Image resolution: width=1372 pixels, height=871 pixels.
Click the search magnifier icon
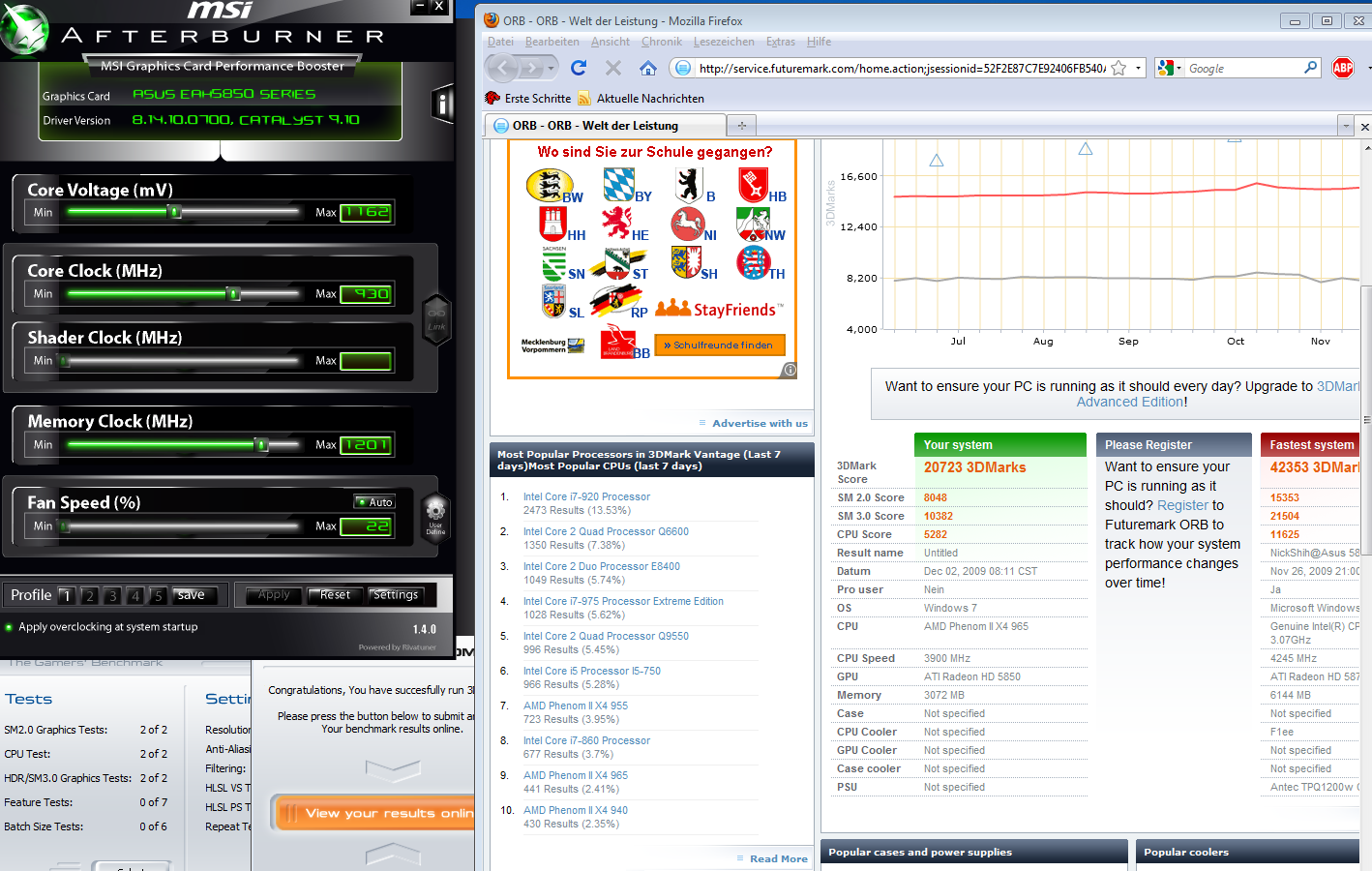pos(1310,68)
